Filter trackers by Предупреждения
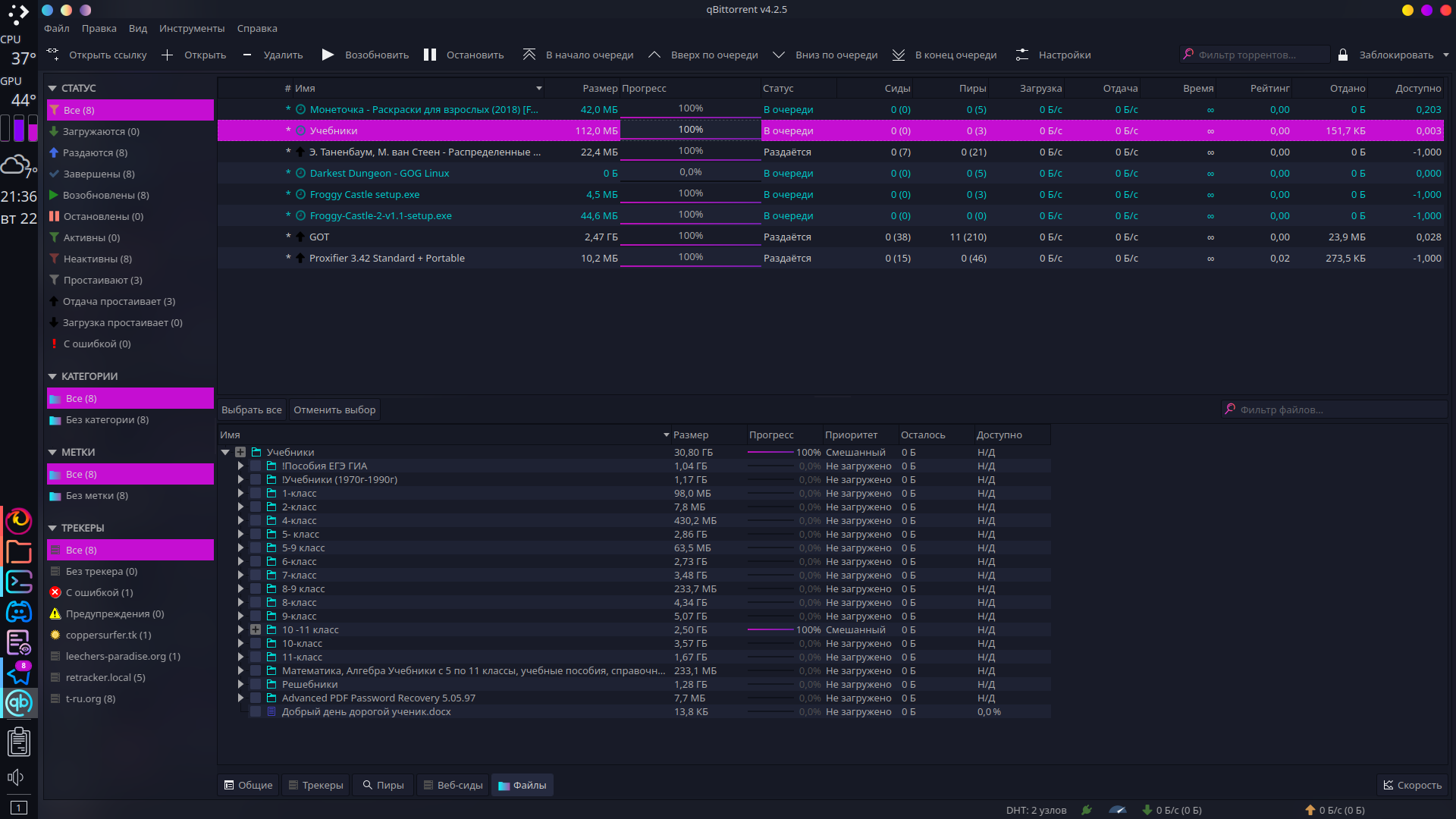1456x819 pixels. tap(130, 613)
